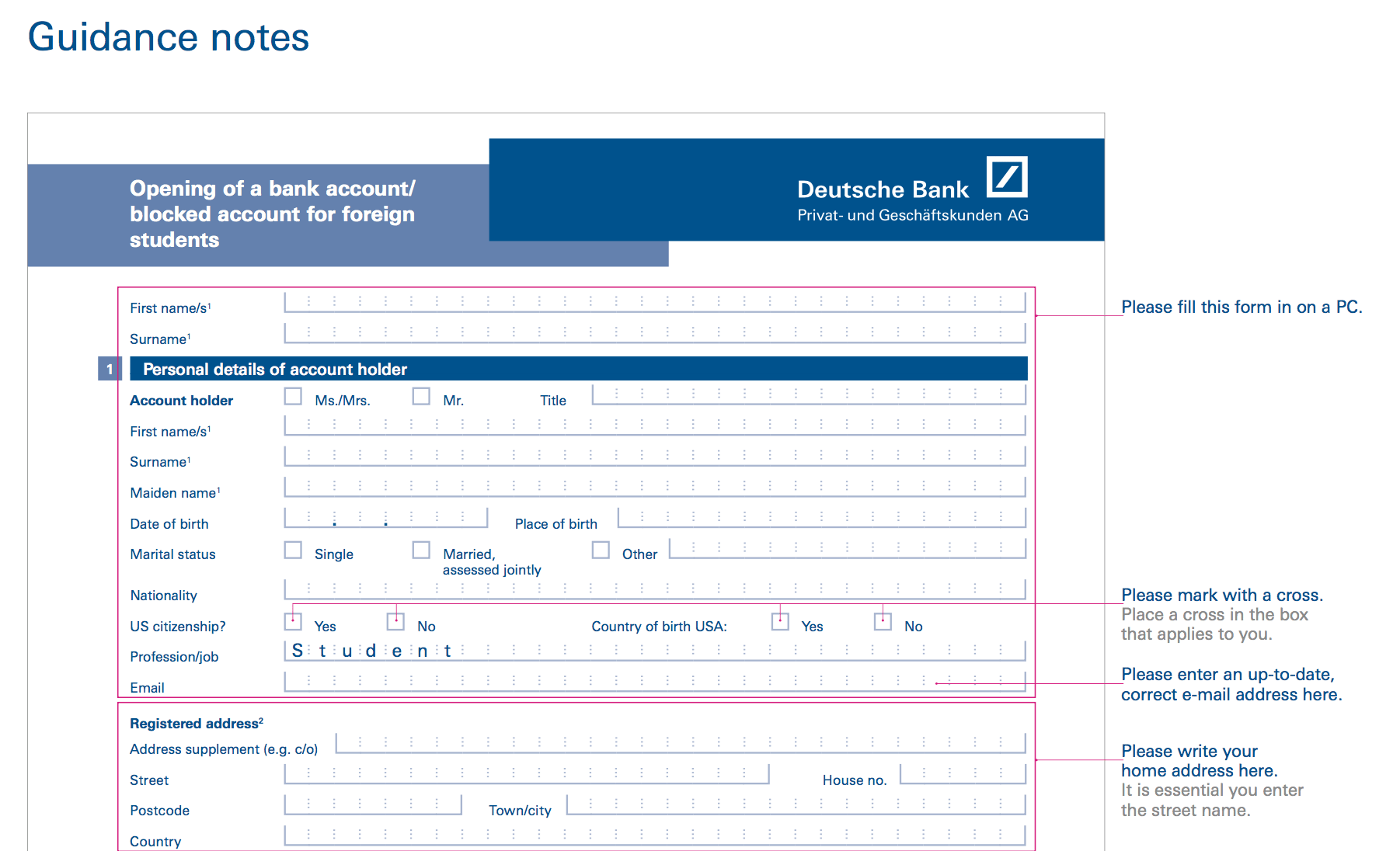The width and height of the screenshot is (1400, 851).
Task: Mark Yes for US citizenship
Action: 293,621
